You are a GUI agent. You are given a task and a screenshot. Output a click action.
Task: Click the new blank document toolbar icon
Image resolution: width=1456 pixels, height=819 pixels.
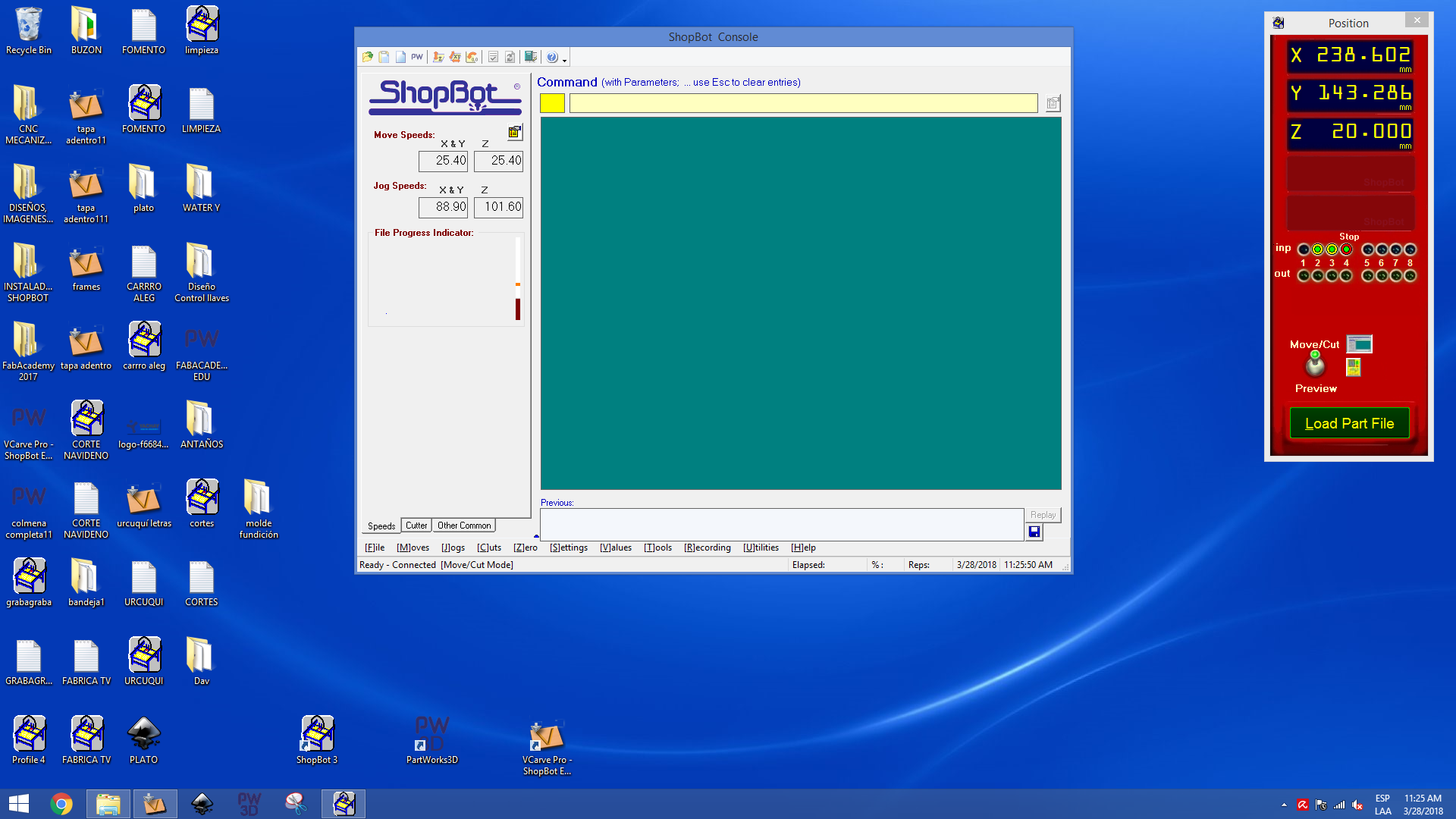click(400, 57)
